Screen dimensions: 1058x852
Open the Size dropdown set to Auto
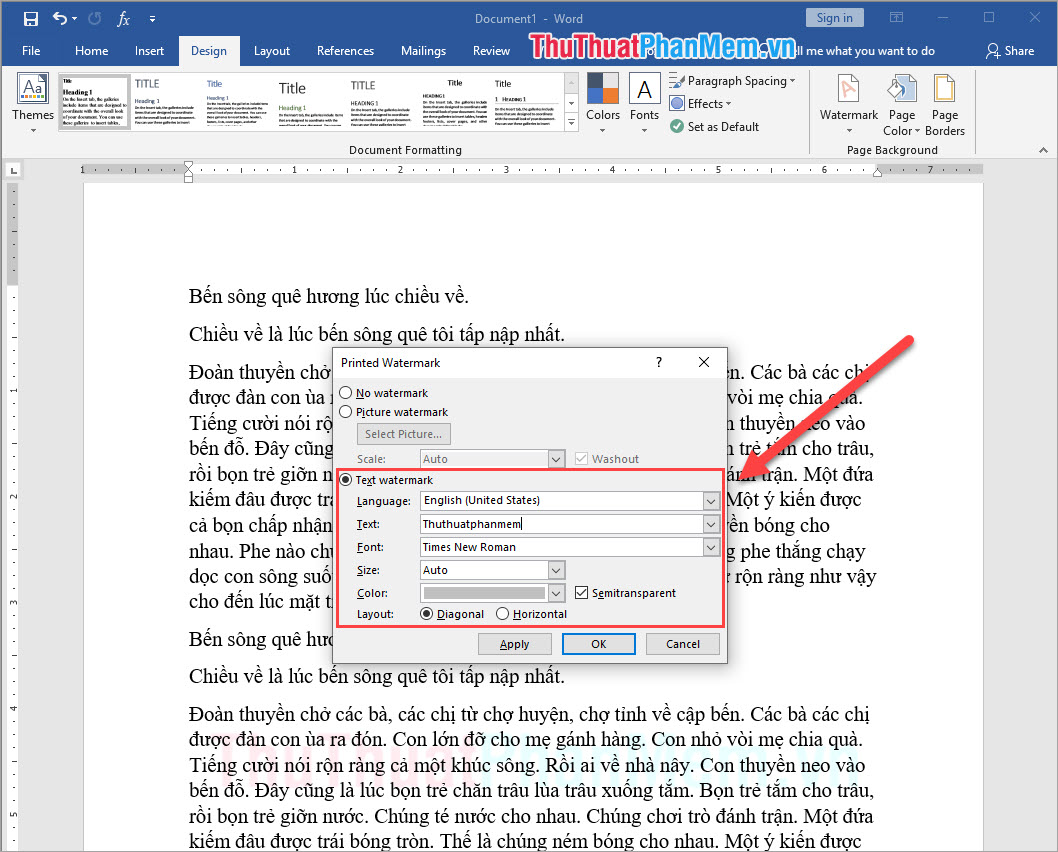pyautogui.click(x=556, y=569)
